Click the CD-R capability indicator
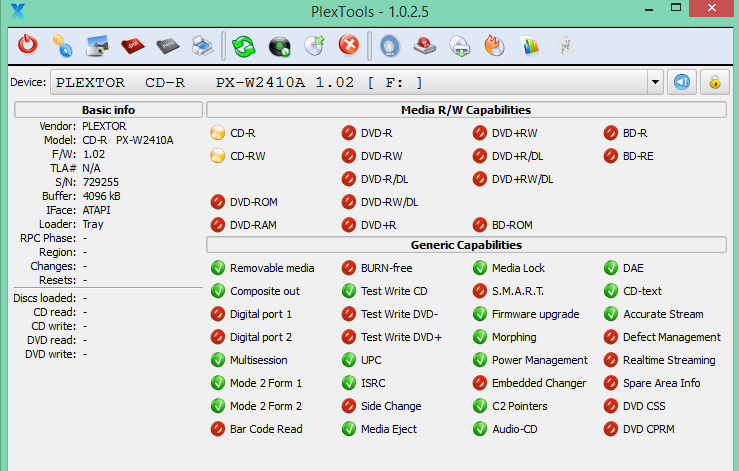Image resolution: width=739 pixels, height=471 pixels. click(x=217, y=133)
